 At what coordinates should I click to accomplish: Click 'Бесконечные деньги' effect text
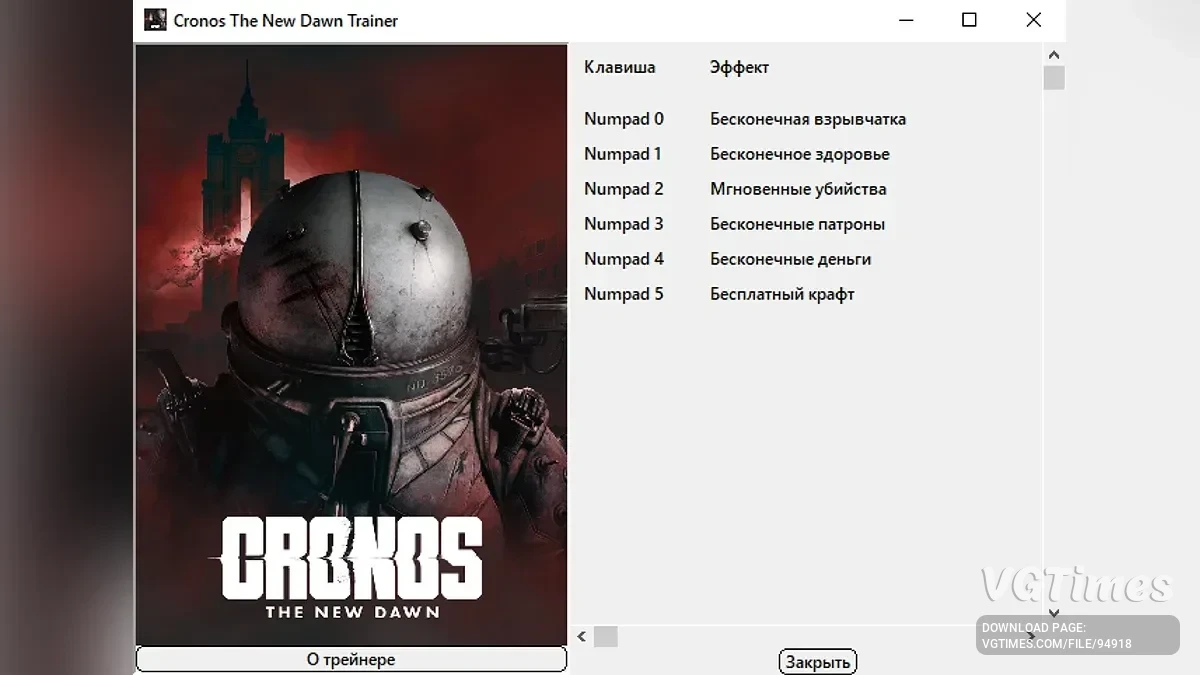pos(790,259)
